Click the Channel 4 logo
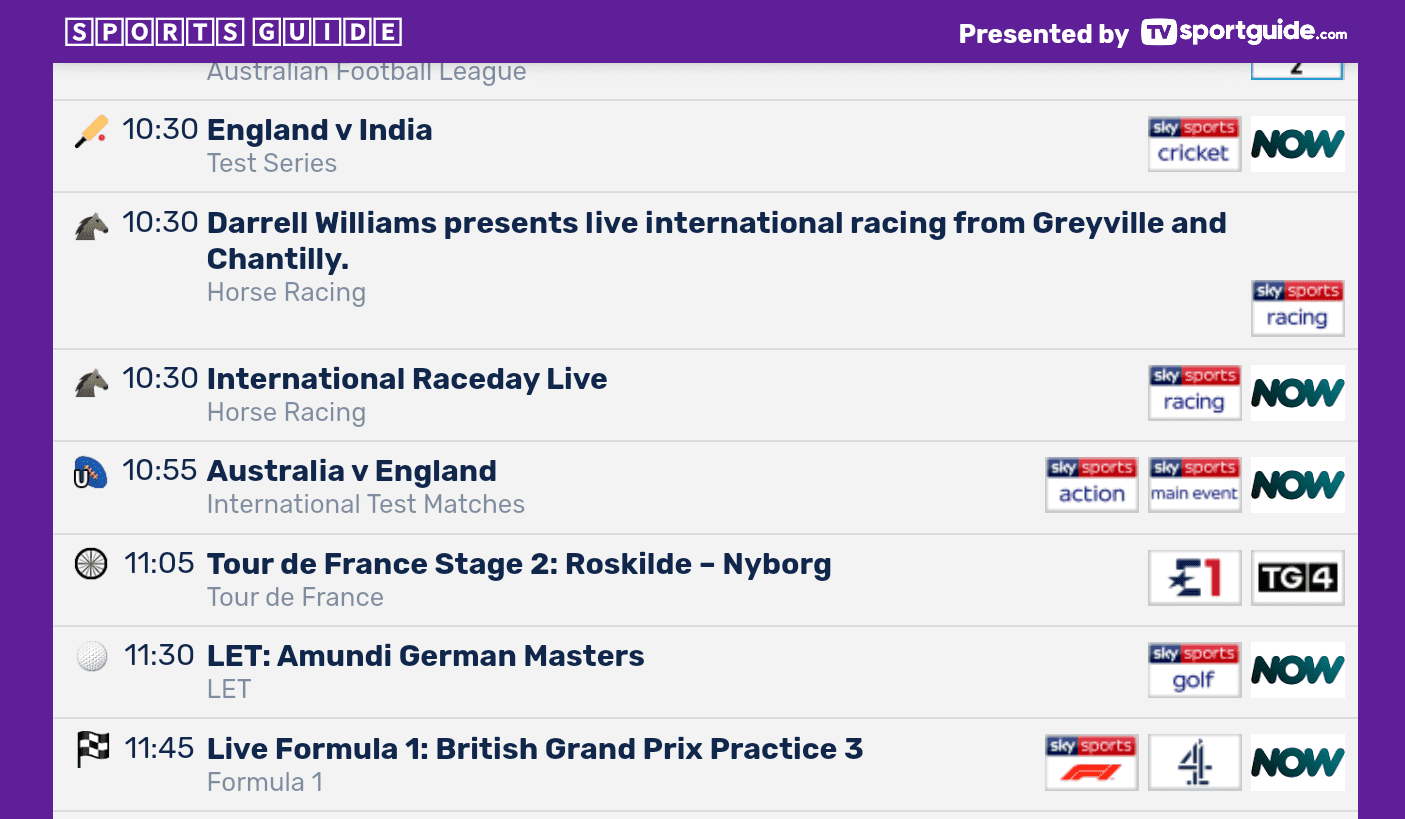Image resolution: width=1405 pixels, height=819 pixels. (x=1194, y=762)
